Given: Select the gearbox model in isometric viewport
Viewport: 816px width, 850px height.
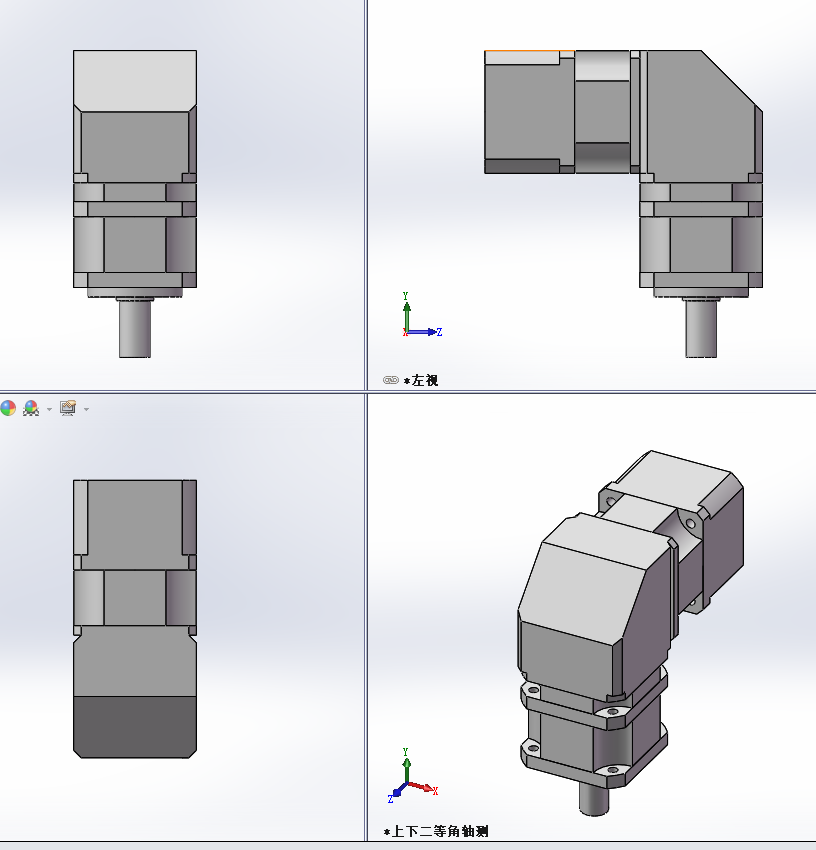Looking at the screenshot, I should pos(629,632).
